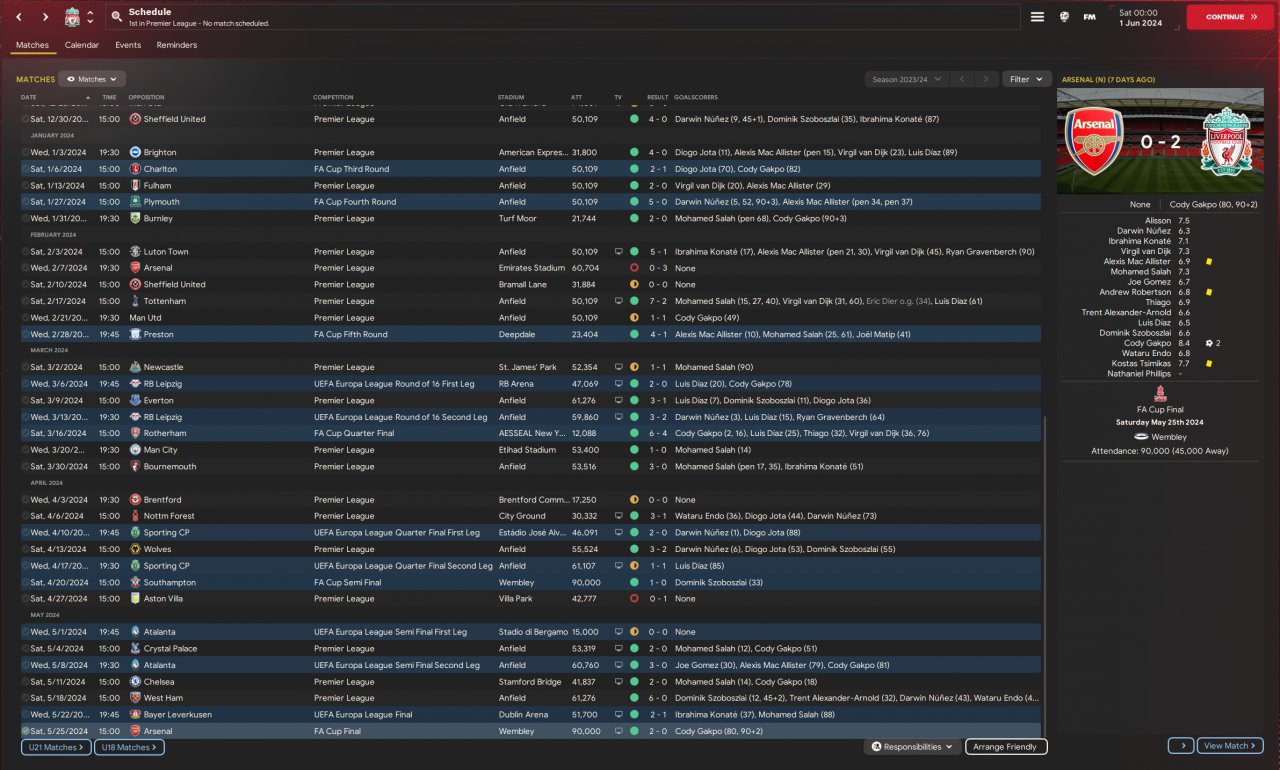Viewport: 1280px width, 770px height.
Task: Open the Season 2023/24 dropdown
Action: click(x=907, y=79)
